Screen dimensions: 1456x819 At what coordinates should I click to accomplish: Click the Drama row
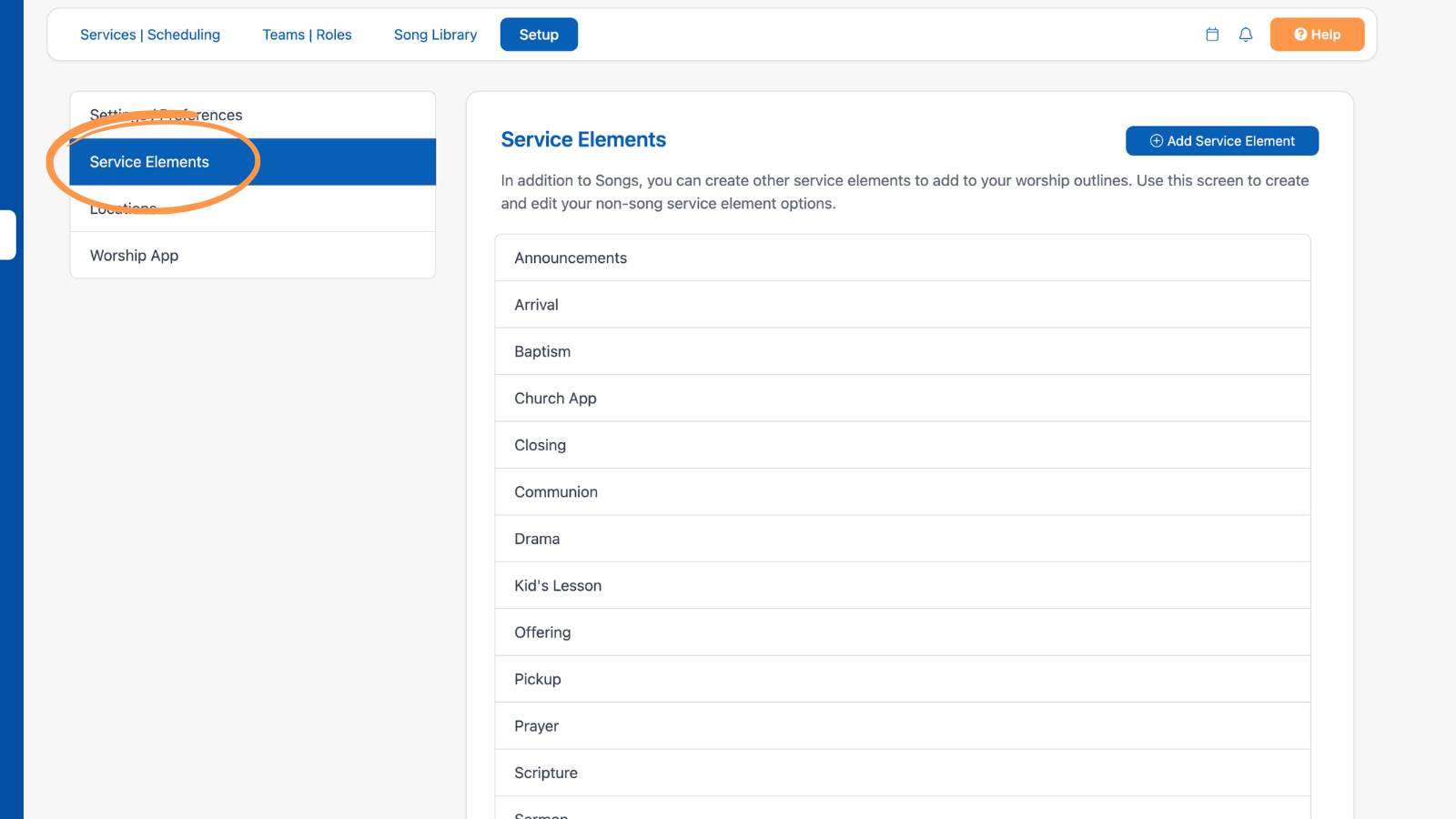click(903, 539)
